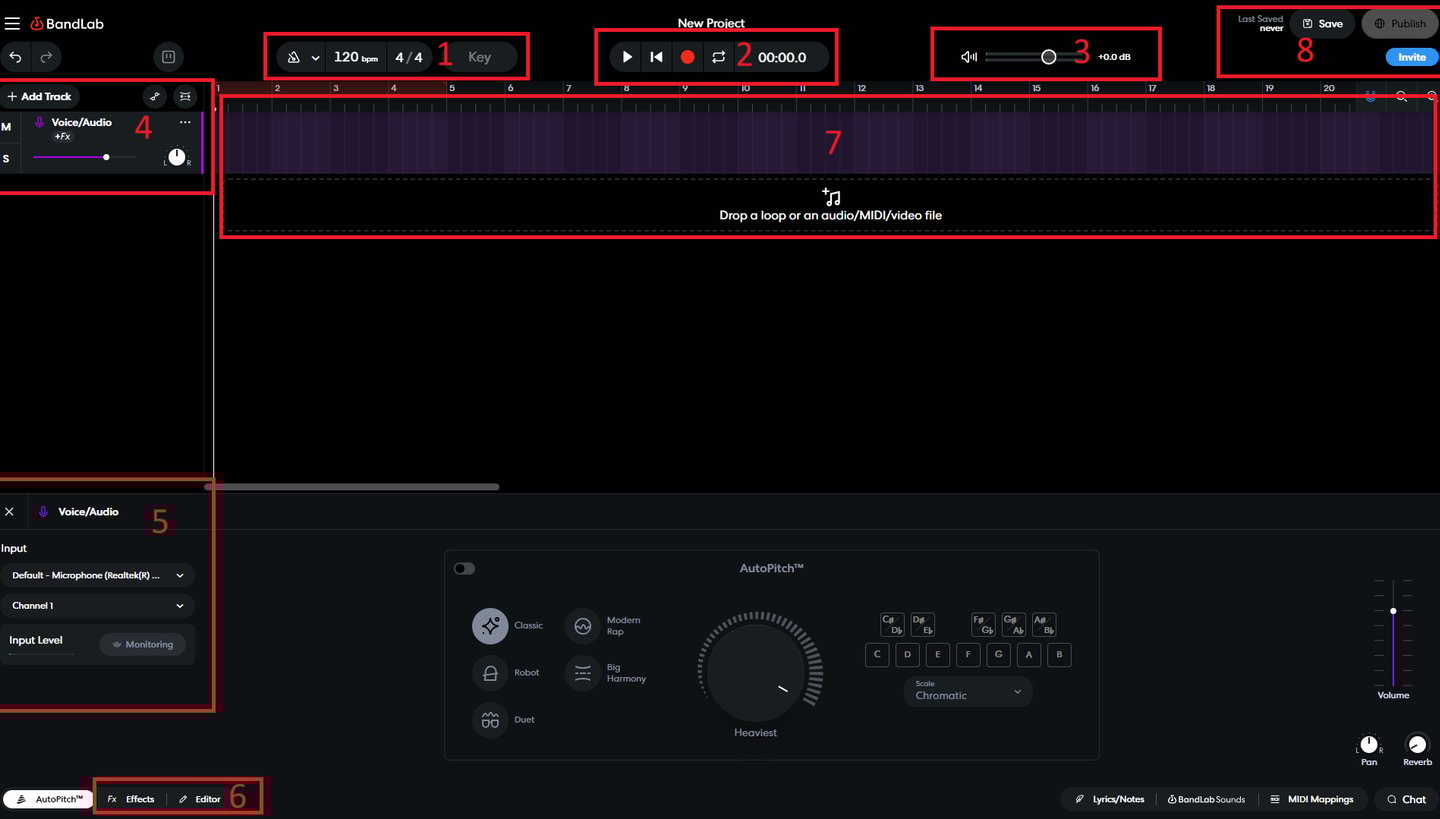
Task: Click the master volume speaker icon
Action: [968, 57]
